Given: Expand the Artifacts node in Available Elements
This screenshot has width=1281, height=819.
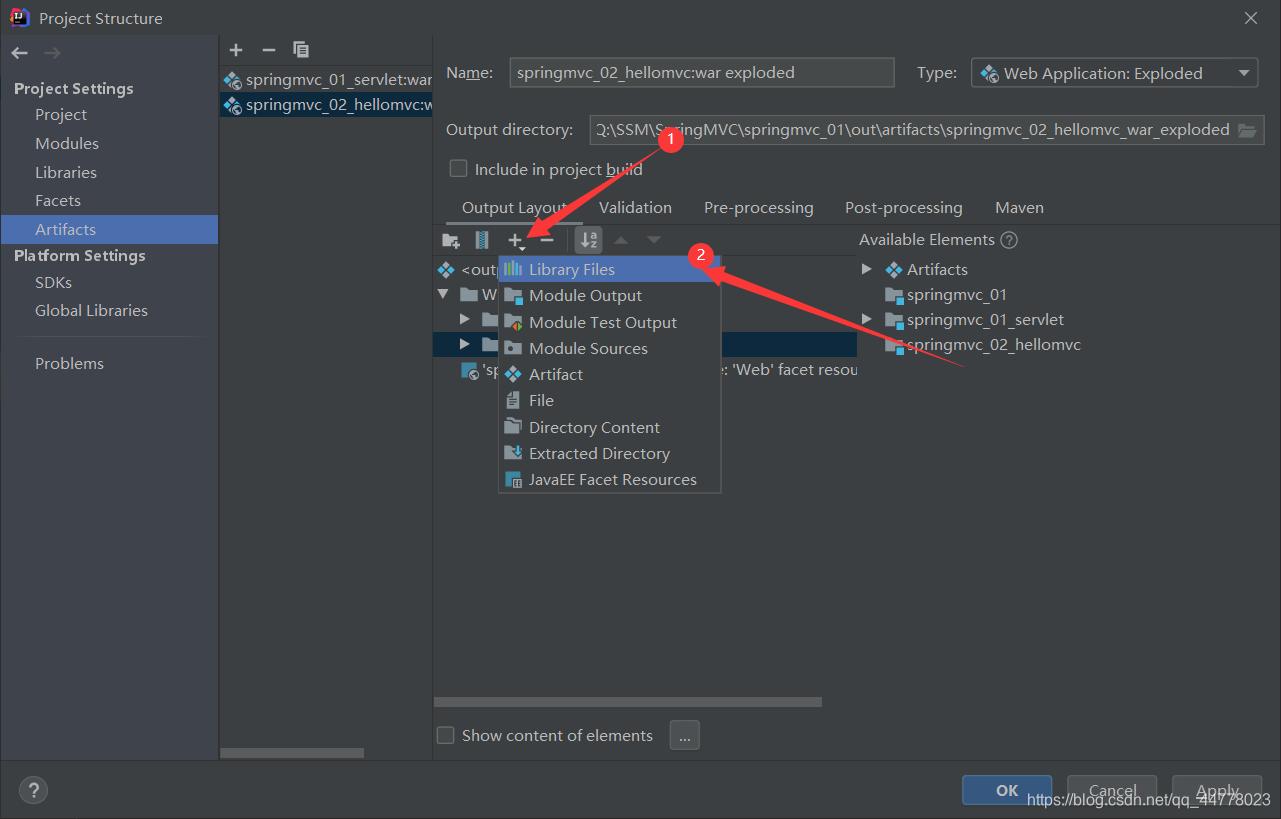Looking at the screenshot, I should (866, 269).
